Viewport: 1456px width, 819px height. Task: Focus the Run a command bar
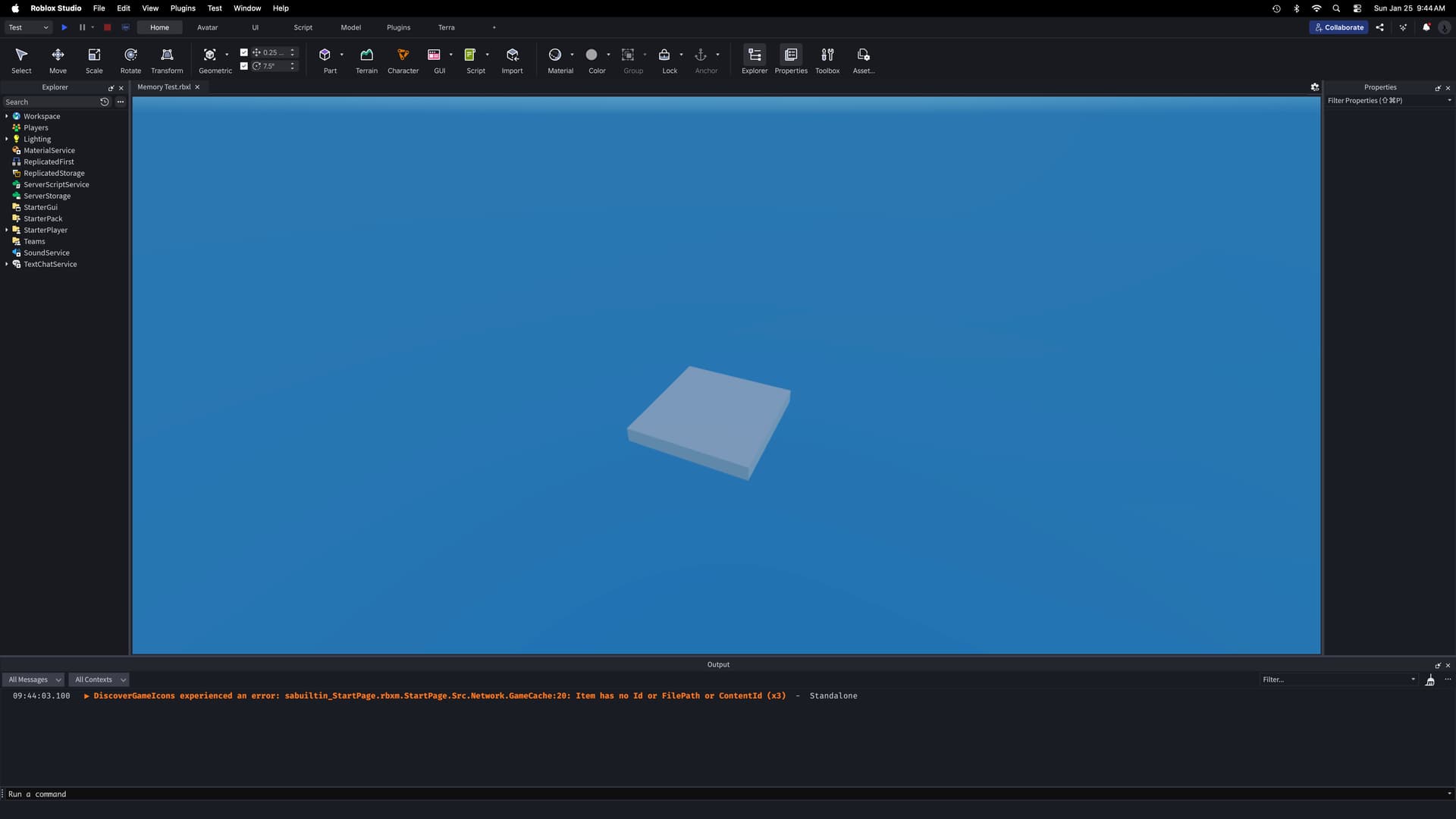pos(724,794)
